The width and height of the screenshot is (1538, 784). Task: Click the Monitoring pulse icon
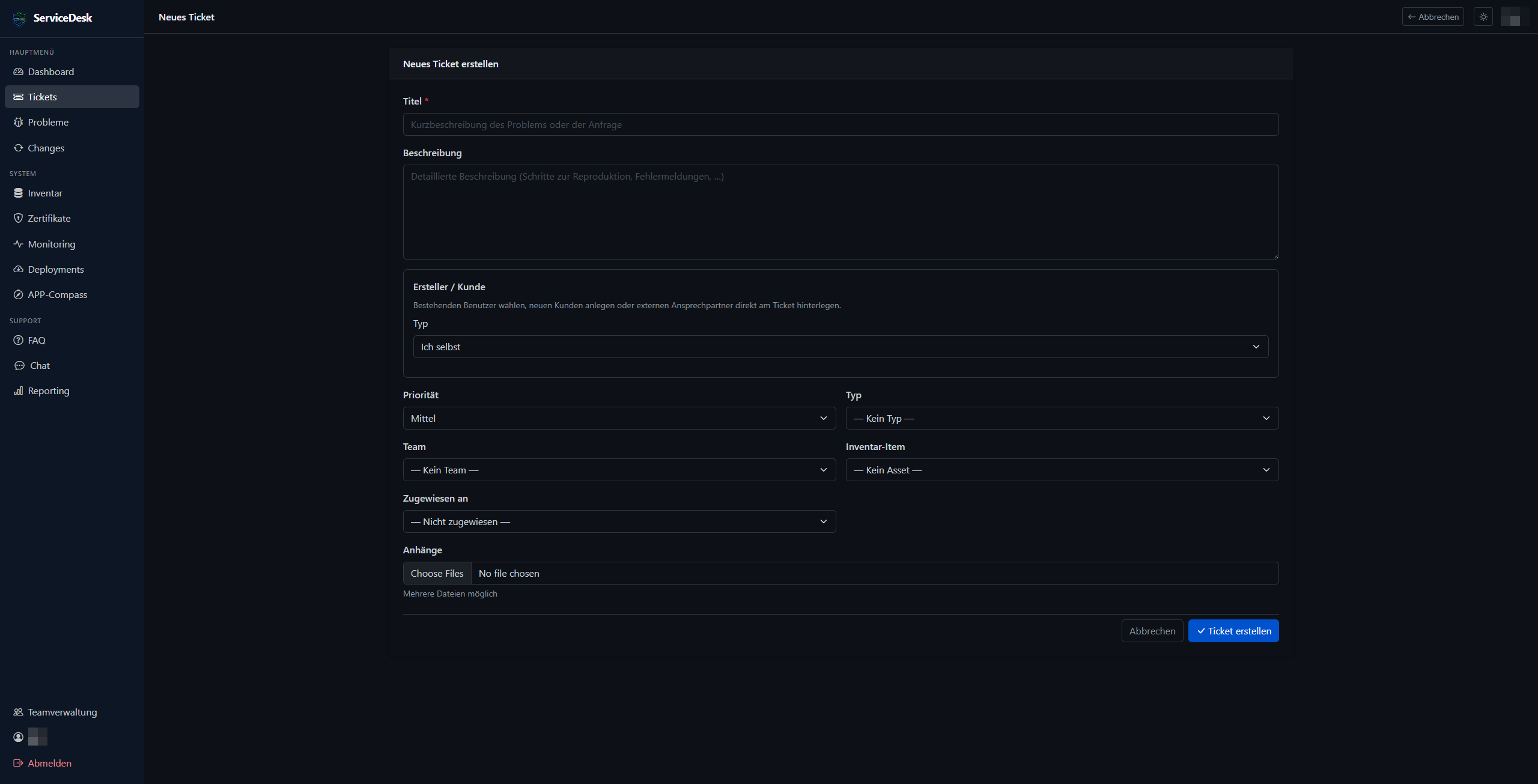point(18,244)
